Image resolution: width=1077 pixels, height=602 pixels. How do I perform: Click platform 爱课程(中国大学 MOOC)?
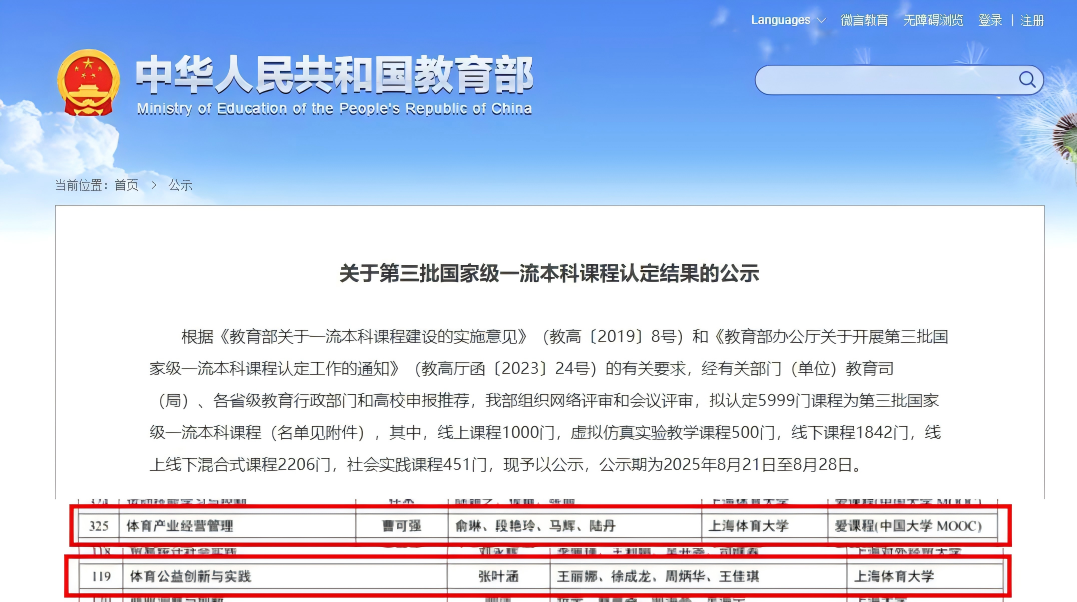(908, 526)
